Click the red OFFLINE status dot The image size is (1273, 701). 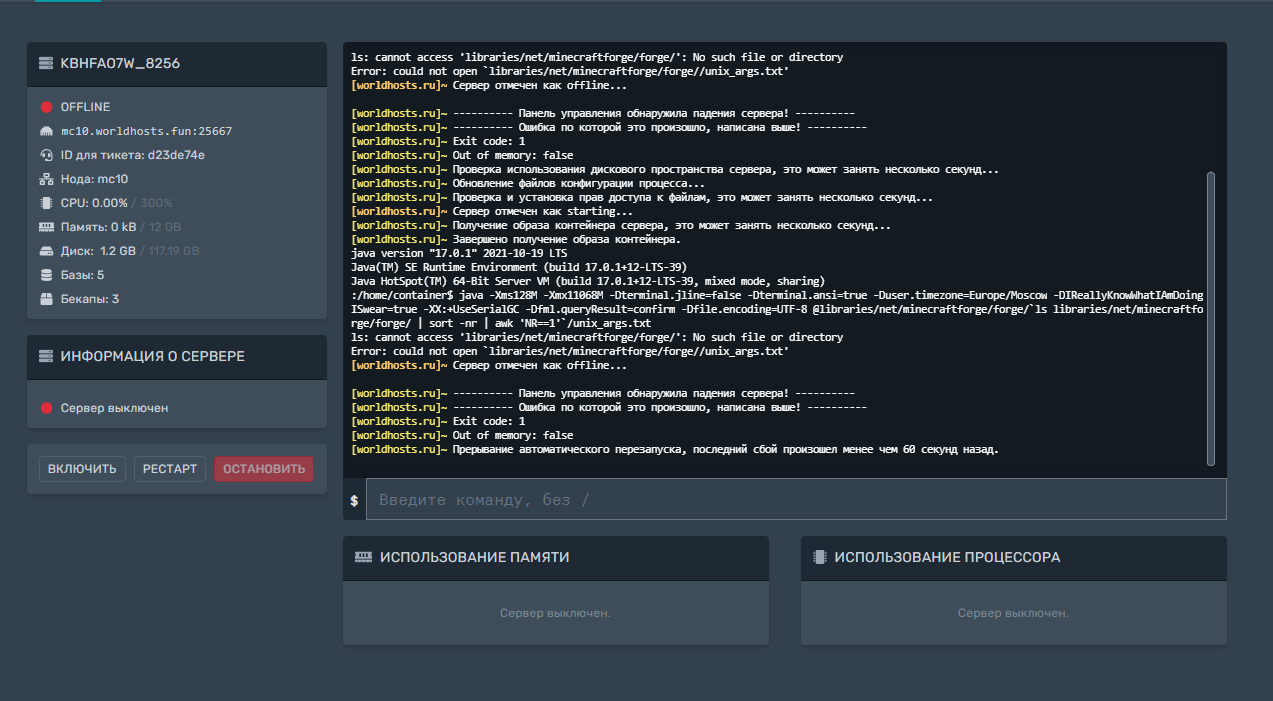coord(46,107)
